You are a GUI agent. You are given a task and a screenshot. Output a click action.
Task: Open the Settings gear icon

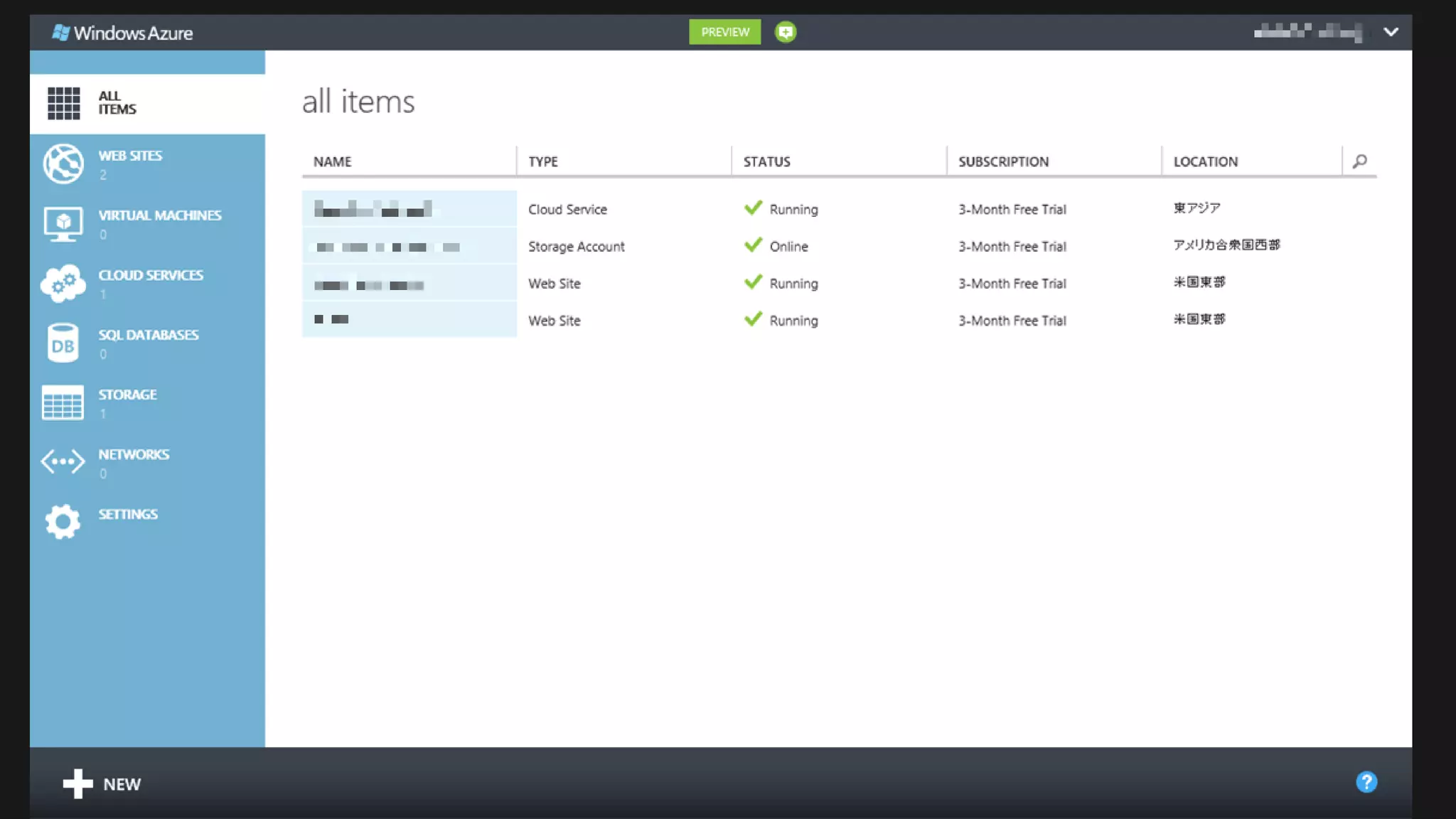pyautogui.click(x=63, y=522)
